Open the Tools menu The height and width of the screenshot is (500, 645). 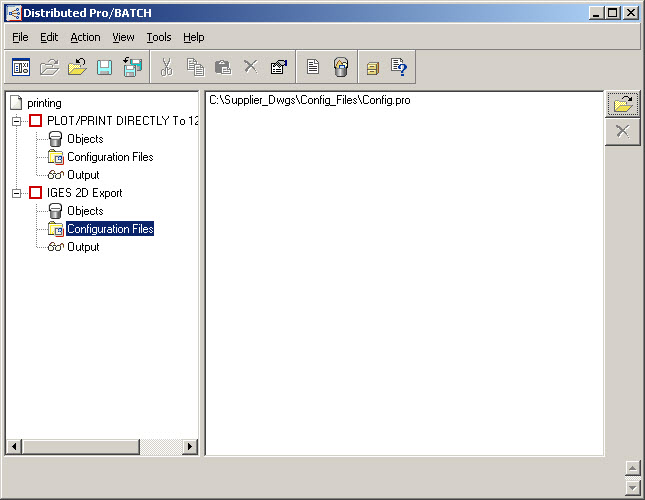coord(159,37)
